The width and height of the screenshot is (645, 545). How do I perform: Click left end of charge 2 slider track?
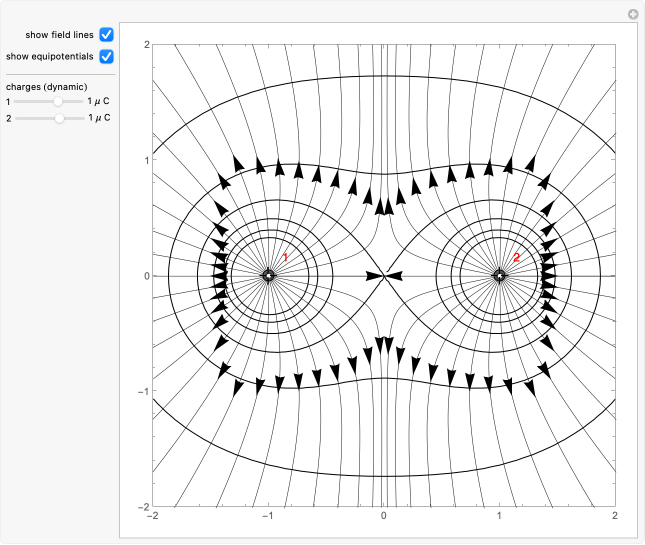point(18,118)
